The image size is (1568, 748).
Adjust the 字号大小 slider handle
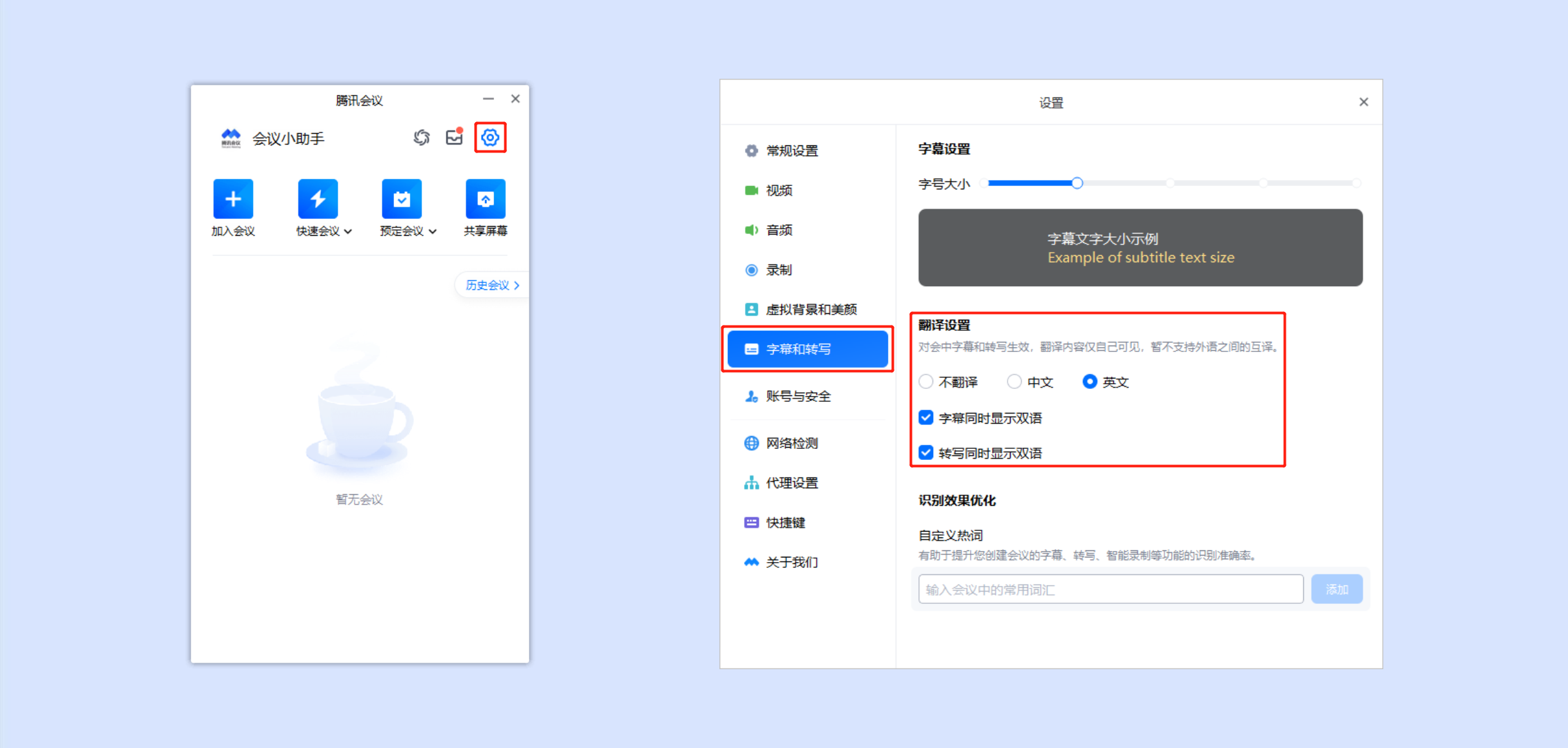pos(1077,183)
